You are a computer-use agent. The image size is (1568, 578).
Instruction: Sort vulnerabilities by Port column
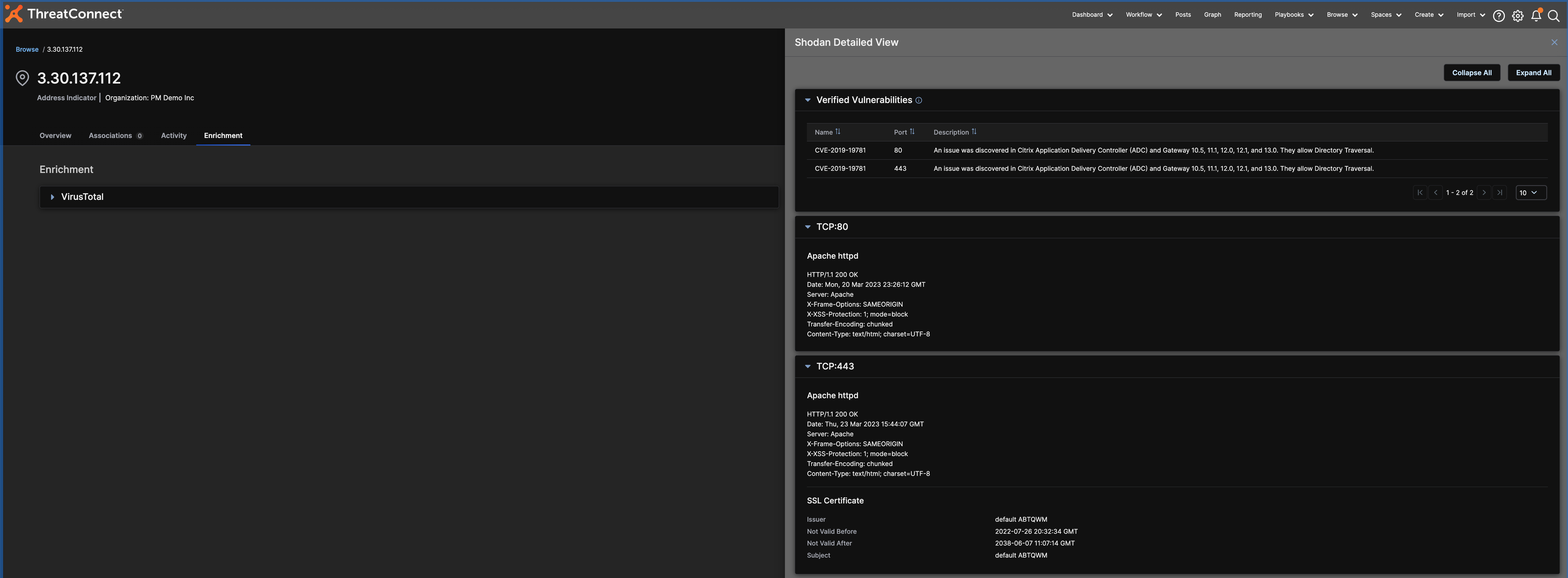912,132
